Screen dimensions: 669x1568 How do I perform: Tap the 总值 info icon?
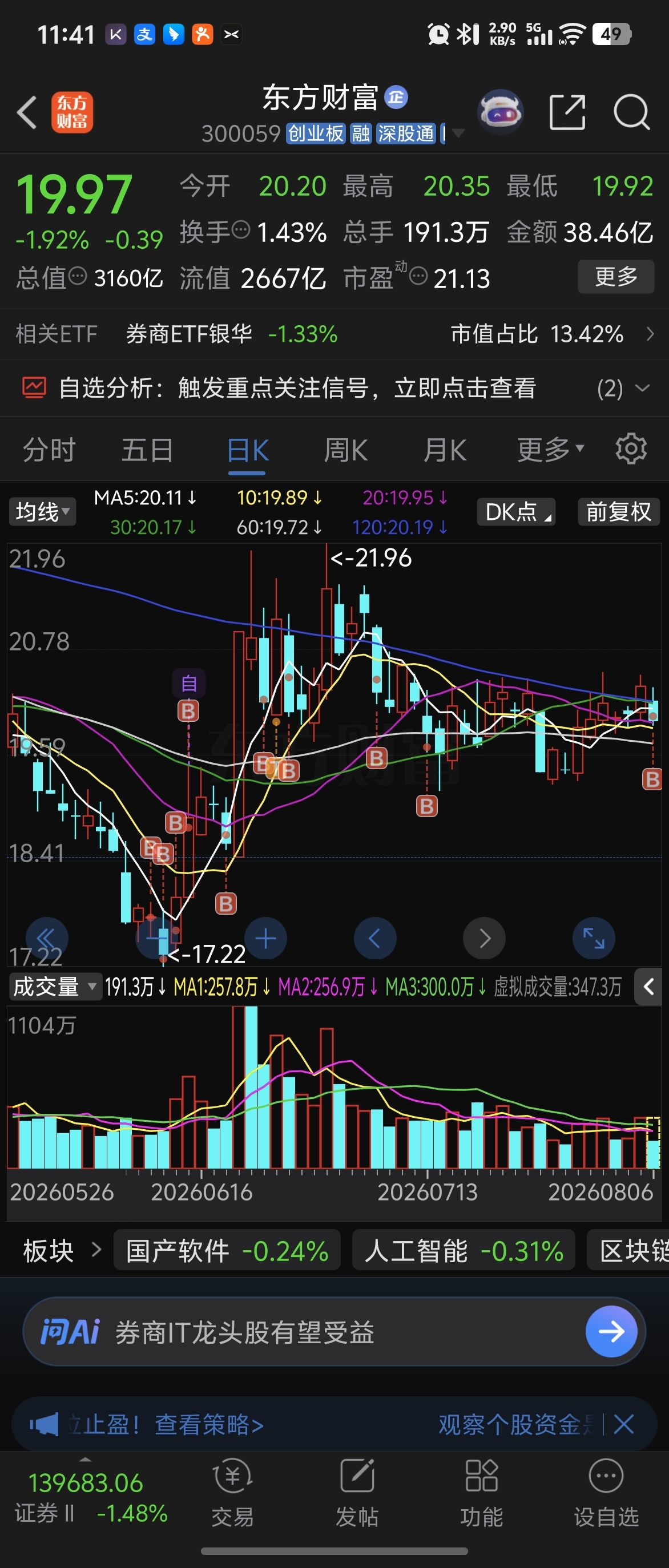77,276
